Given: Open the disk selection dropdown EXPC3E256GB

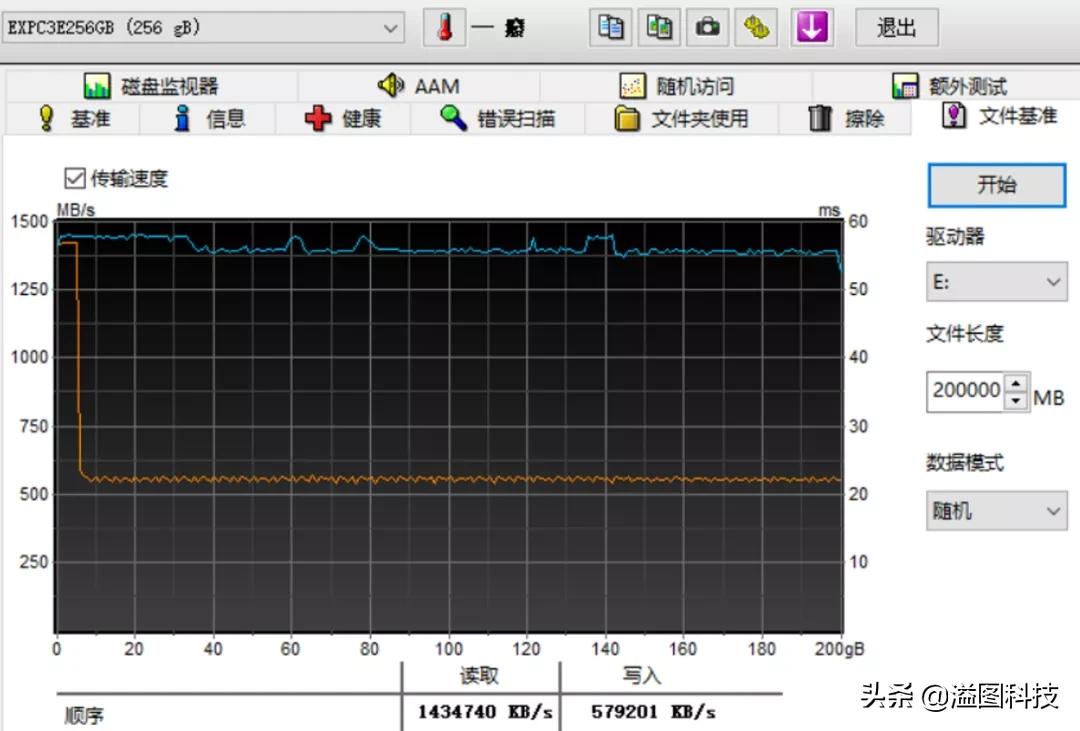Looking at the screenshot, I should pos(204,29).
